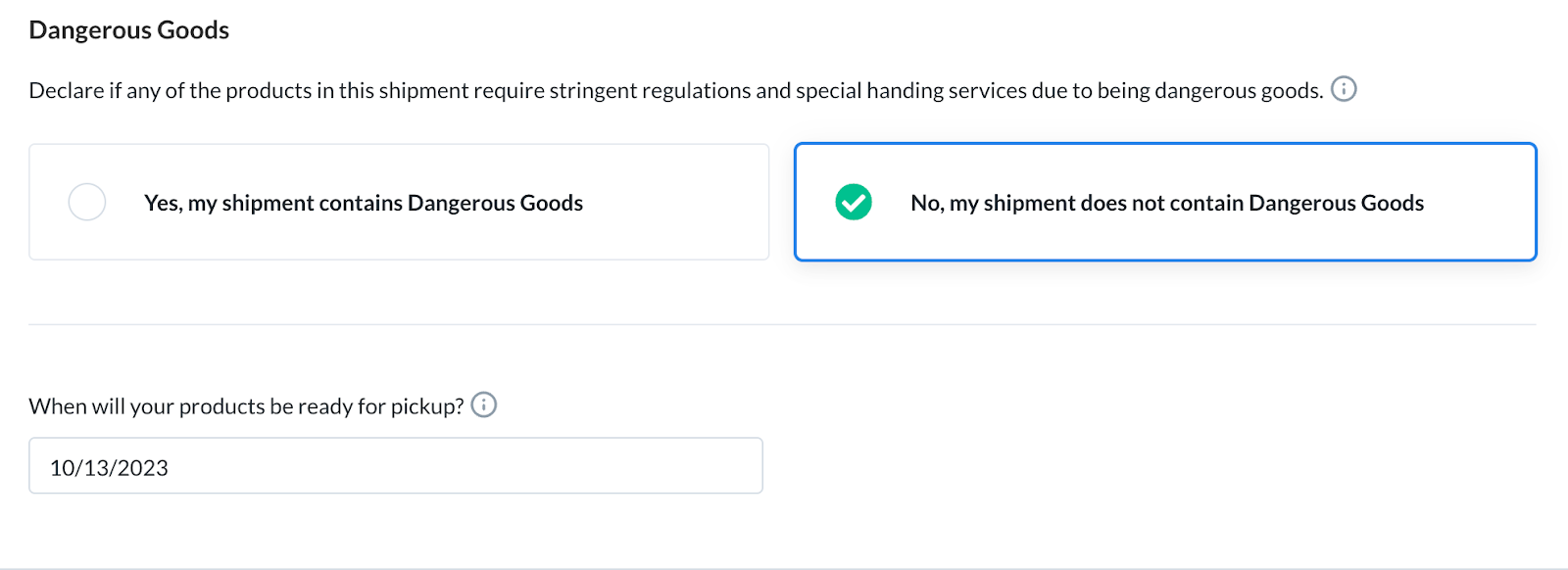Click the 'Dangerous Goods' section heading
This screenshot has width=1568, height=570.
128,30
